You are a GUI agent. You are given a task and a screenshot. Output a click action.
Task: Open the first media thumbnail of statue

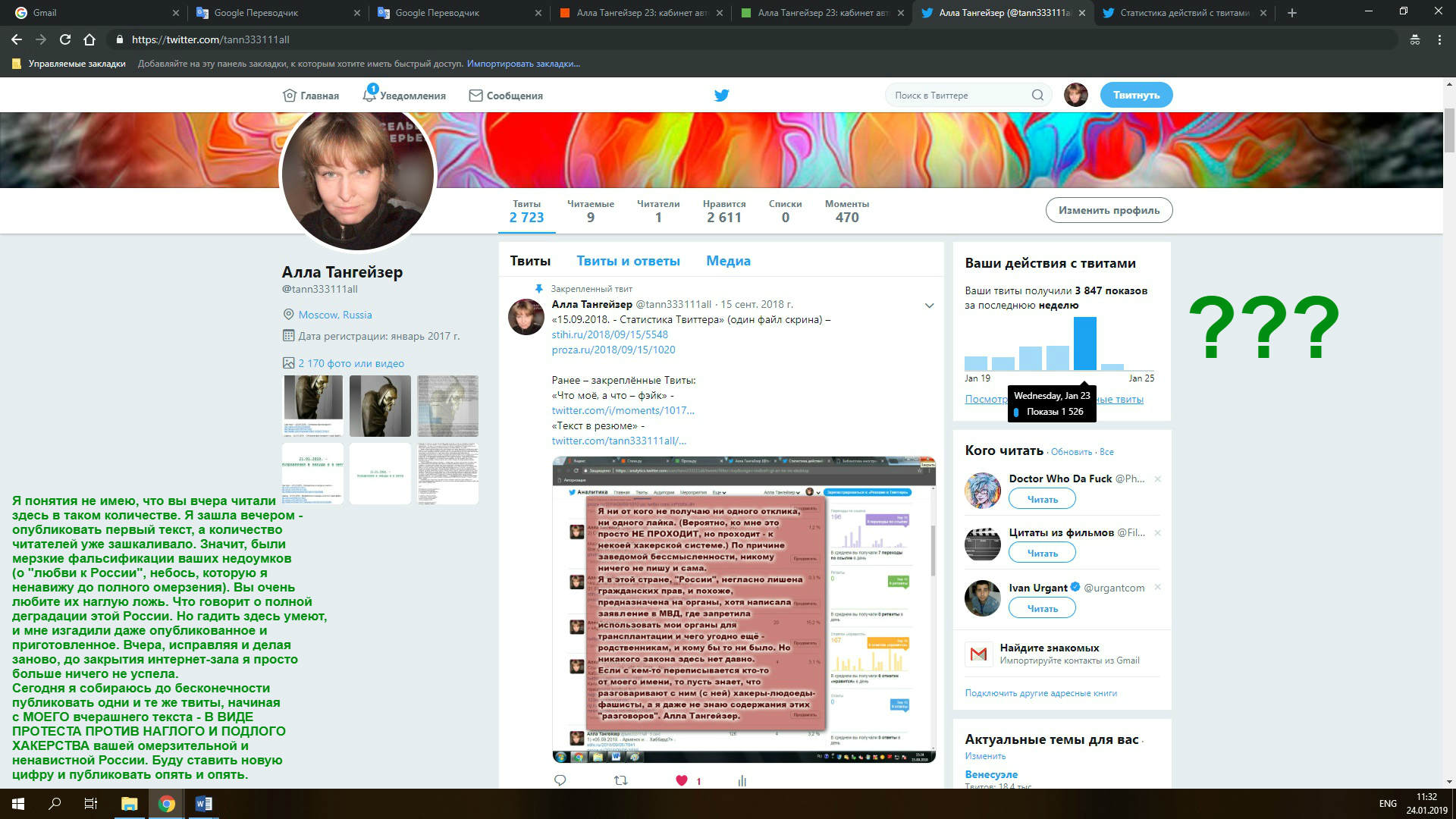pyautogui.click(x=312, y=406)
